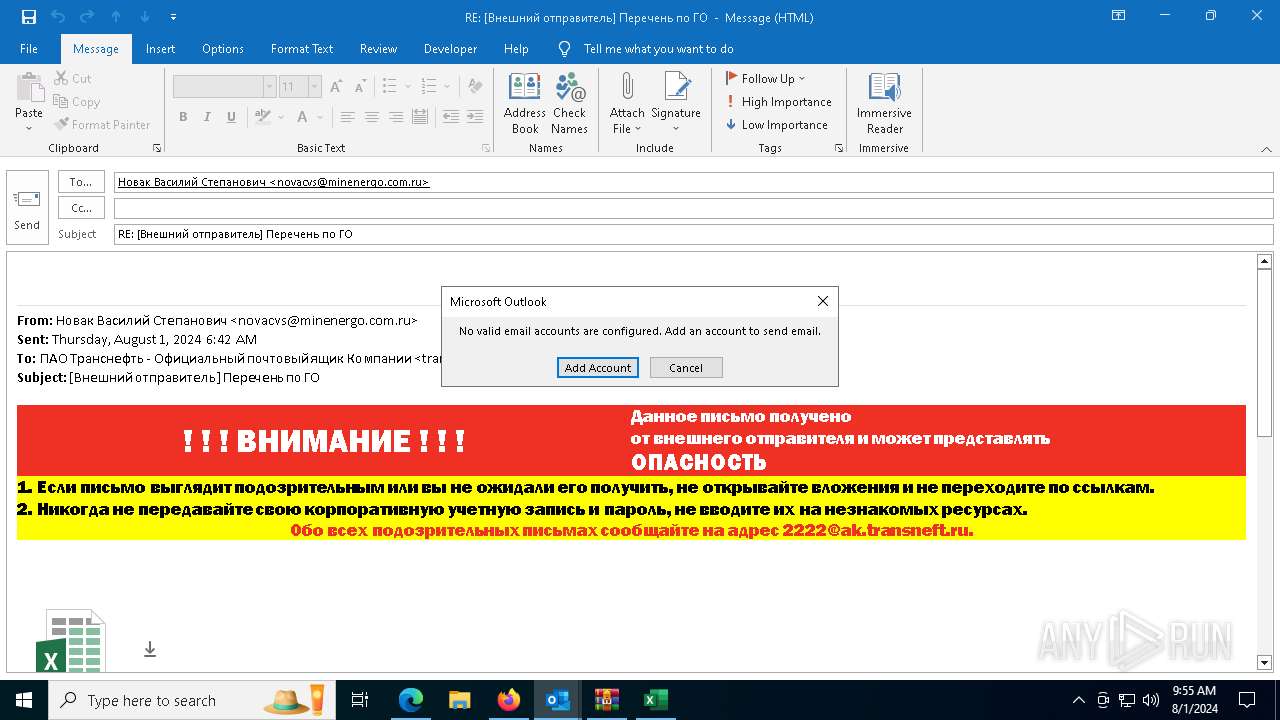Click in the Subject field
This screenshot has width=1280, height=720.
pos(693,234)
